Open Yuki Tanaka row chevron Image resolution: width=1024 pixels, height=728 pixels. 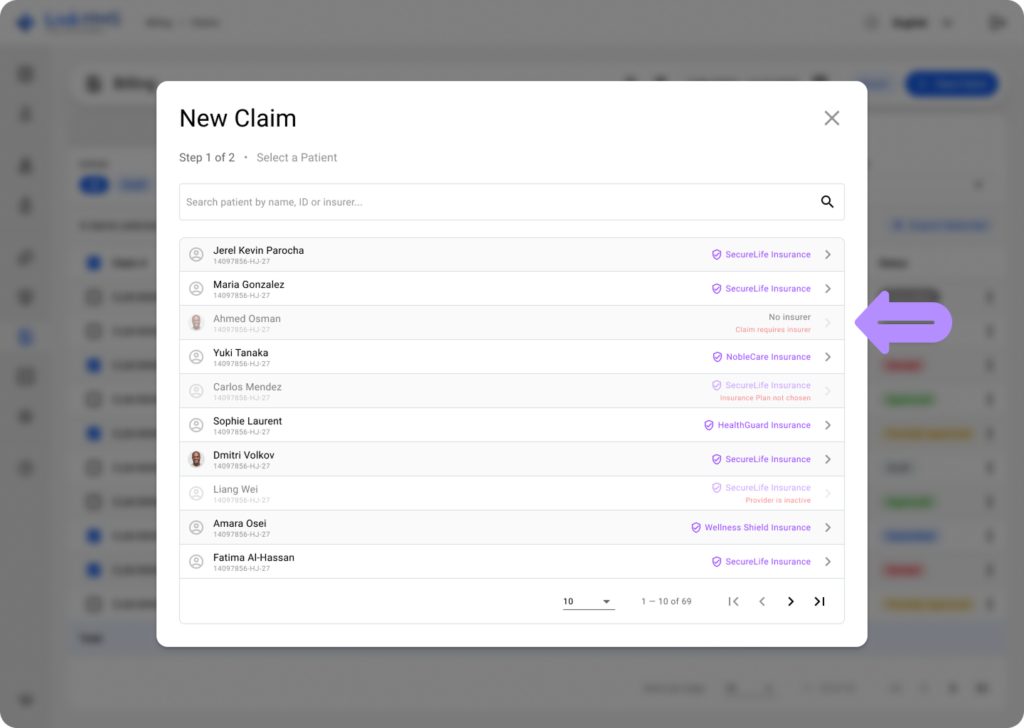(827, 357)
